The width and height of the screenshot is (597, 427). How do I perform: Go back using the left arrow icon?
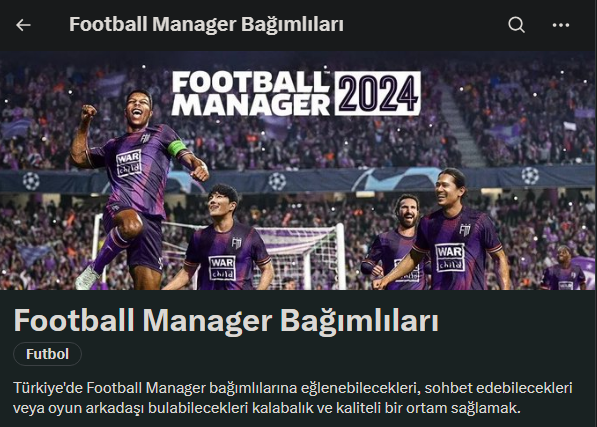(x=23, y=25)
